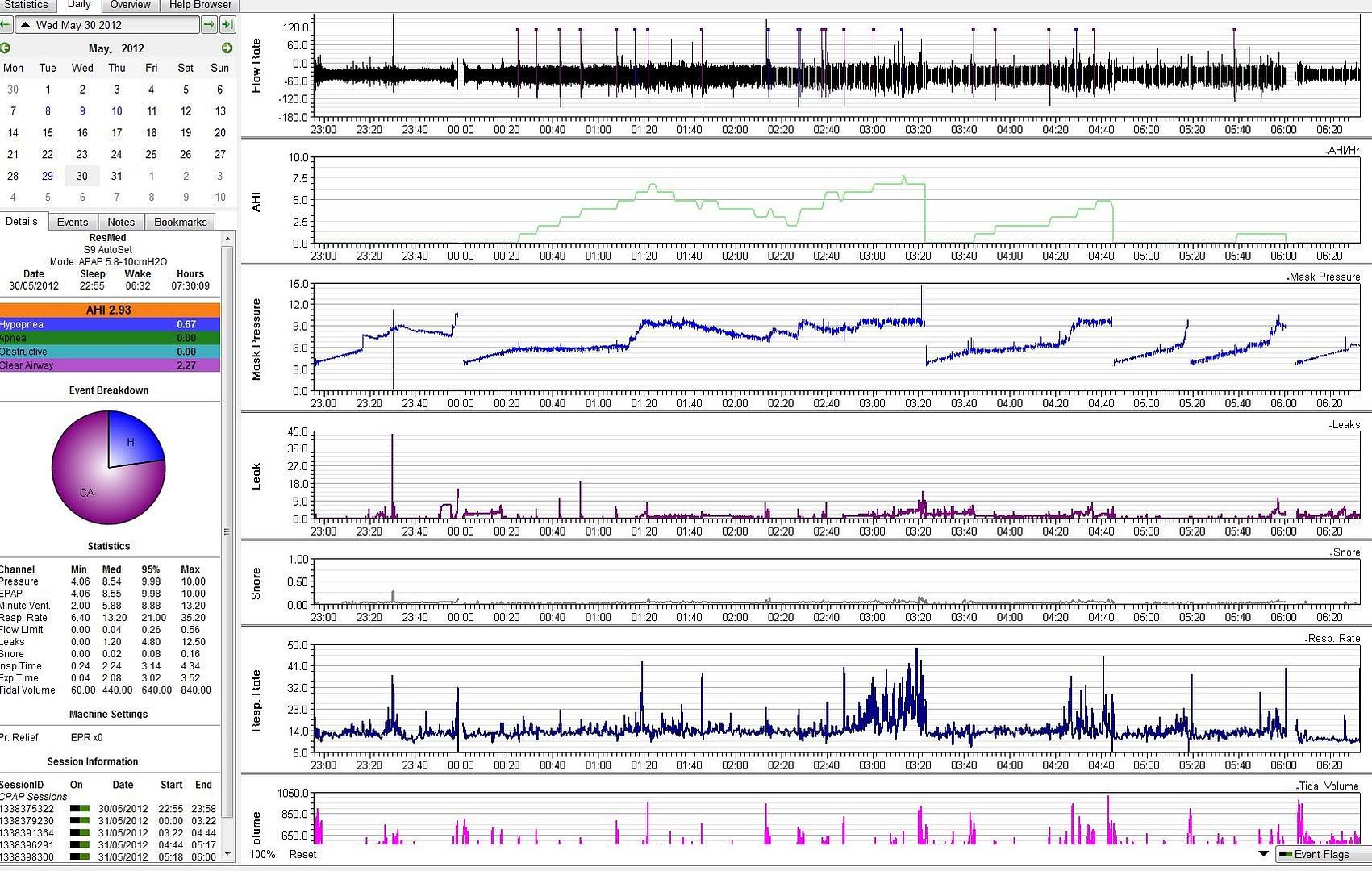Image resolution: width=1372 pixels, height=871 pixels.
Task: Show next month in the calendar
Action: pos(227,48)
